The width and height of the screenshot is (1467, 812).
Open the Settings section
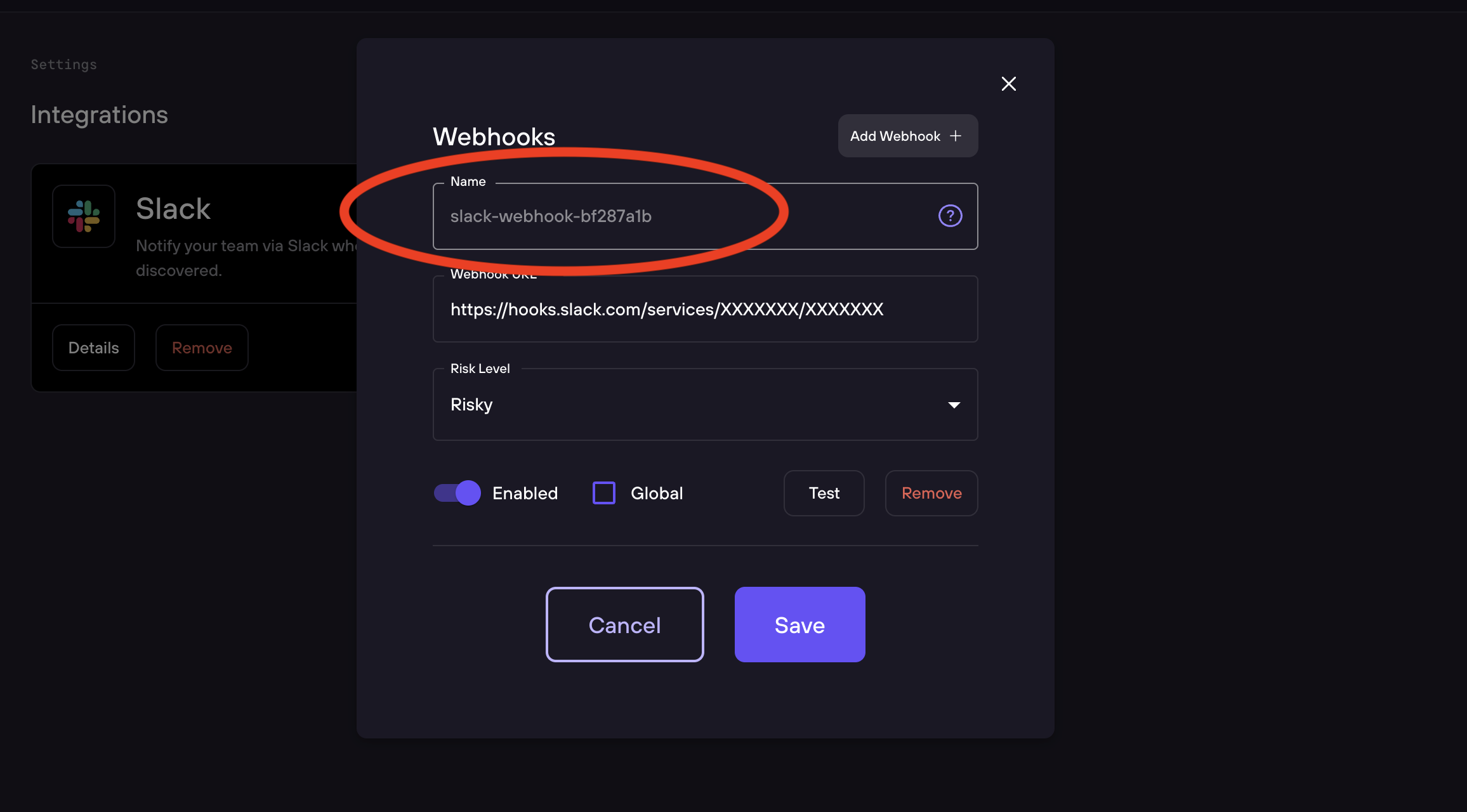[x=63, y=64]
